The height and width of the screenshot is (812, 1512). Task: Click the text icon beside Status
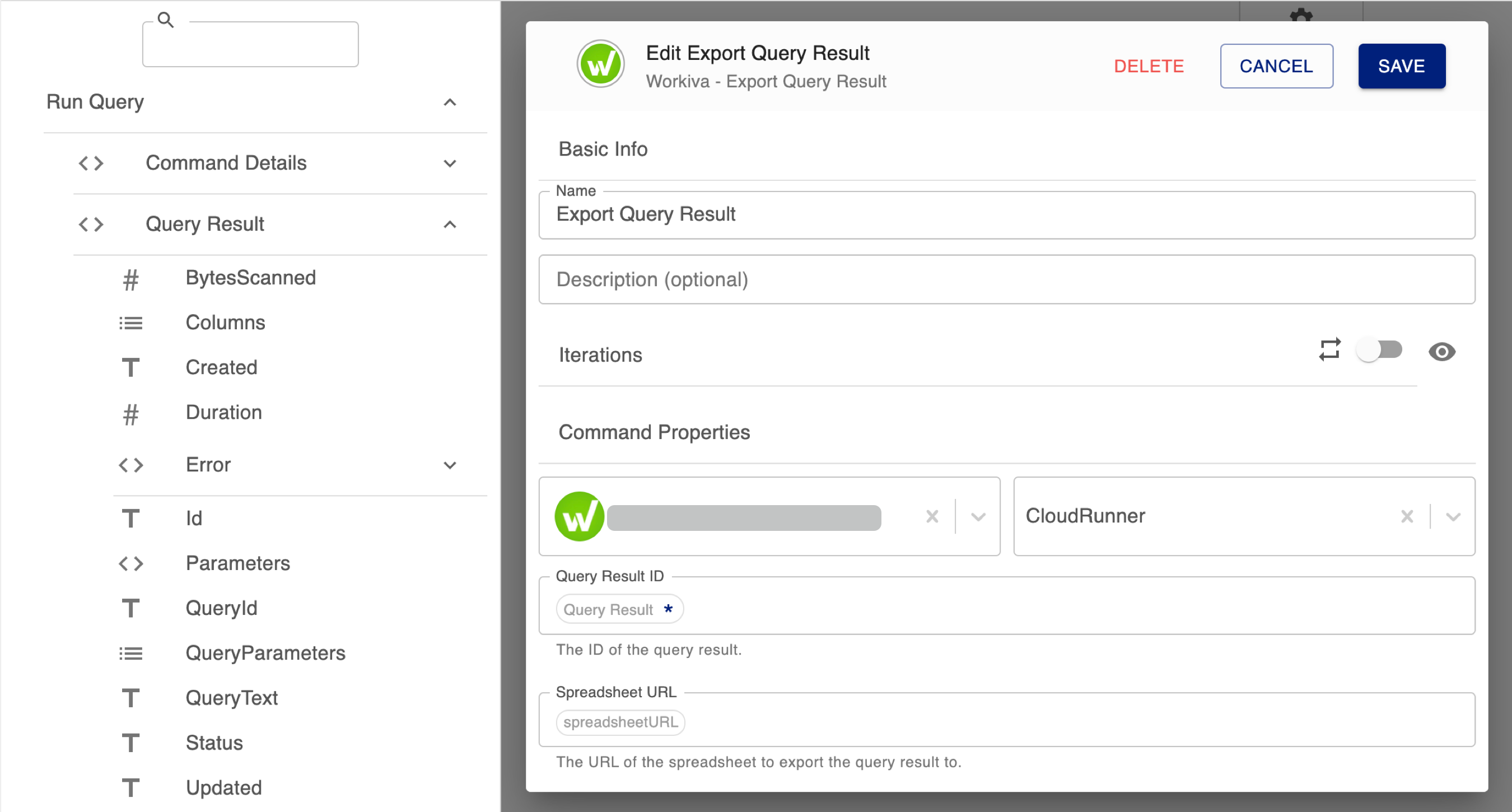131,743
